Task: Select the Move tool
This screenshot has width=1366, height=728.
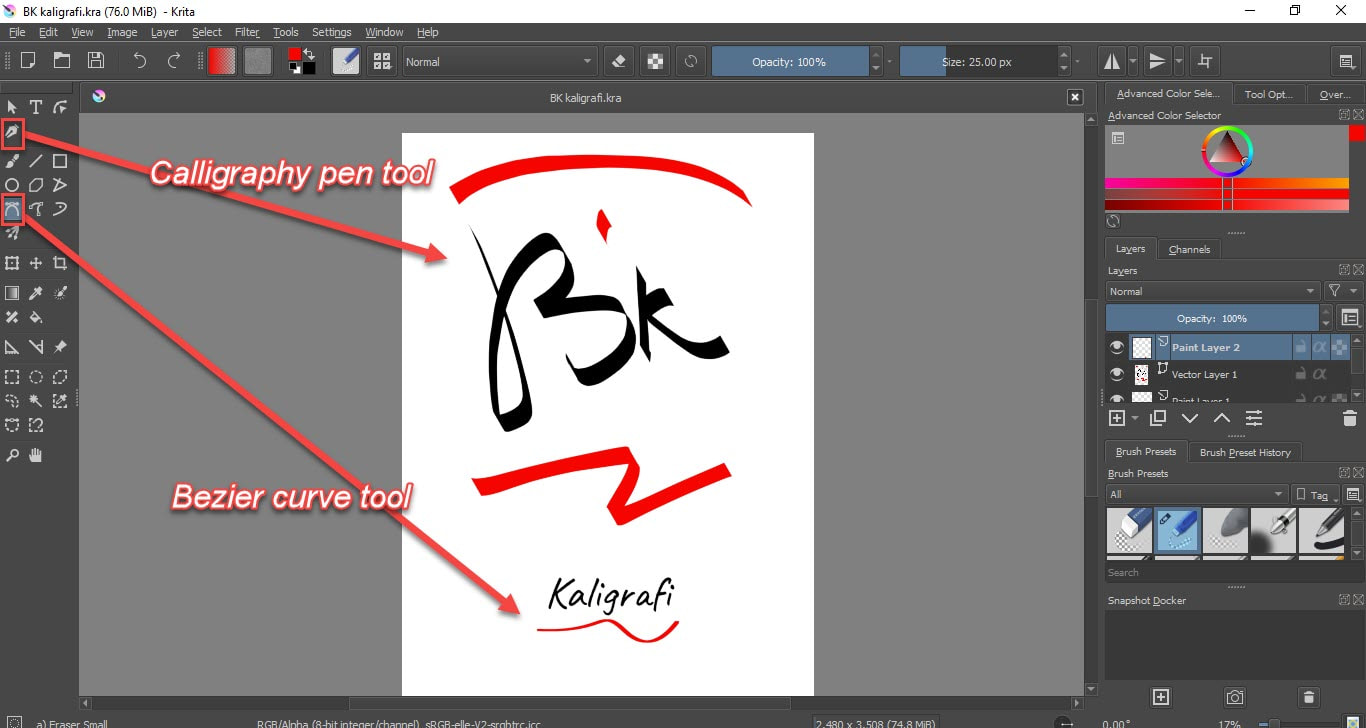Action: [x=36, y=263]
